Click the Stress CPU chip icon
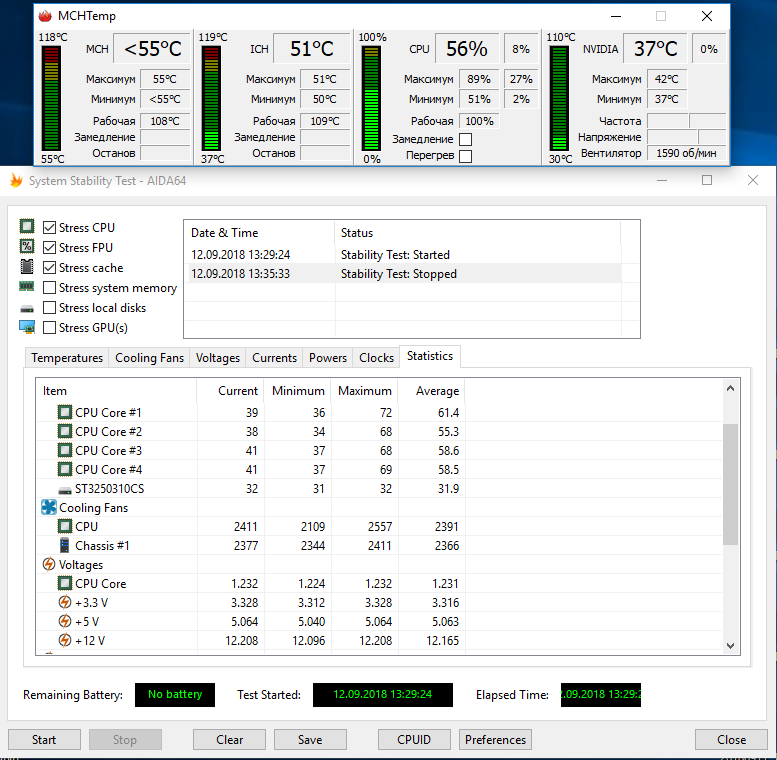The height and width of the screenshot is (760, 777). tap(27, 226)
